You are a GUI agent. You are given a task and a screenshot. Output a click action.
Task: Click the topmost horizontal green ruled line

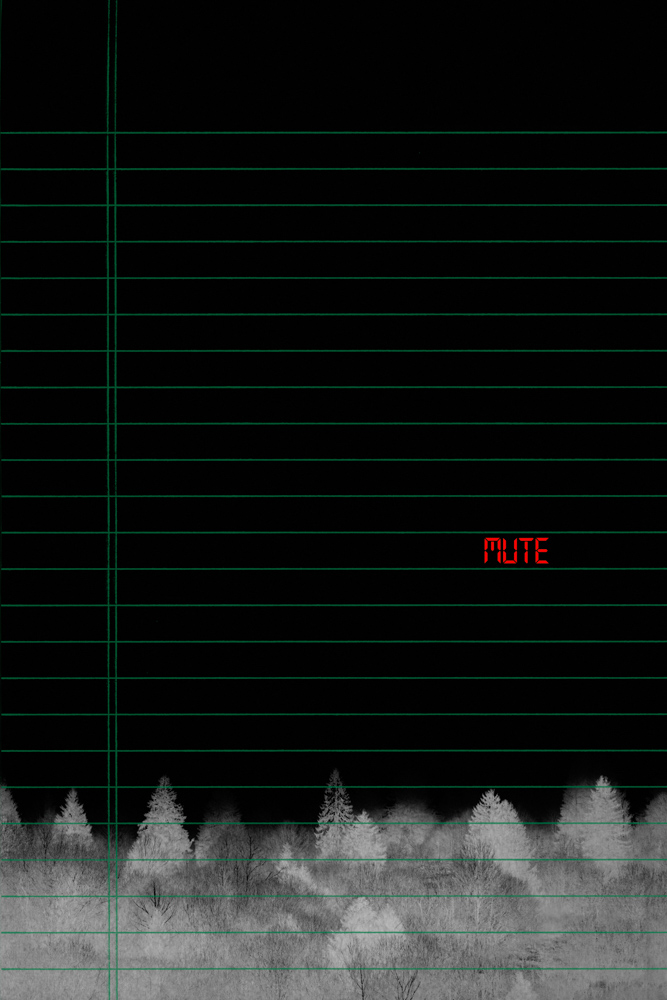pos(380,132)
